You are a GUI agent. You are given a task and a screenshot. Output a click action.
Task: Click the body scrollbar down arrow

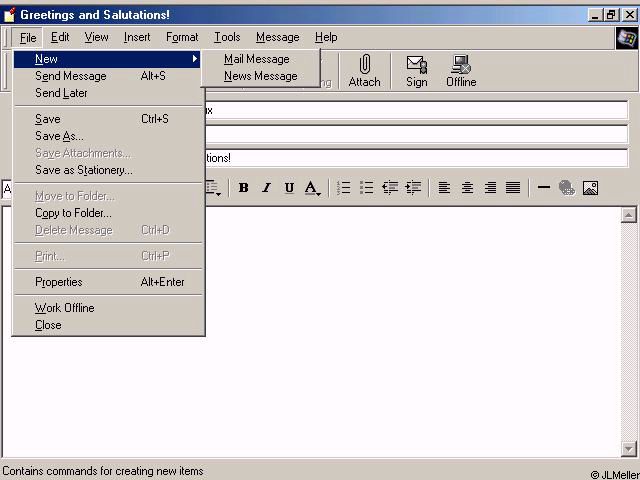629,449
